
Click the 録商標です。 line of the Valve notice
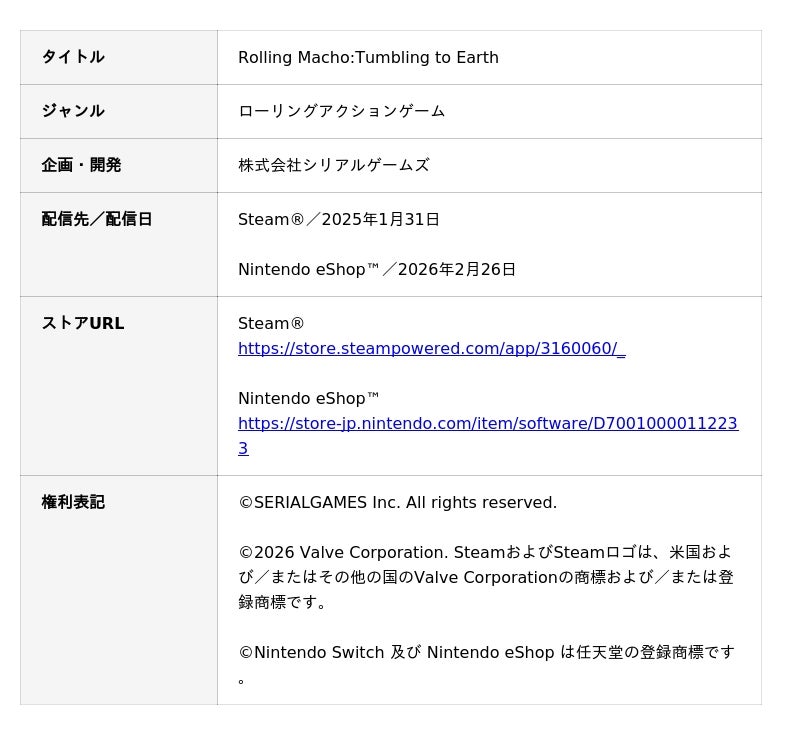coord(282,602)
